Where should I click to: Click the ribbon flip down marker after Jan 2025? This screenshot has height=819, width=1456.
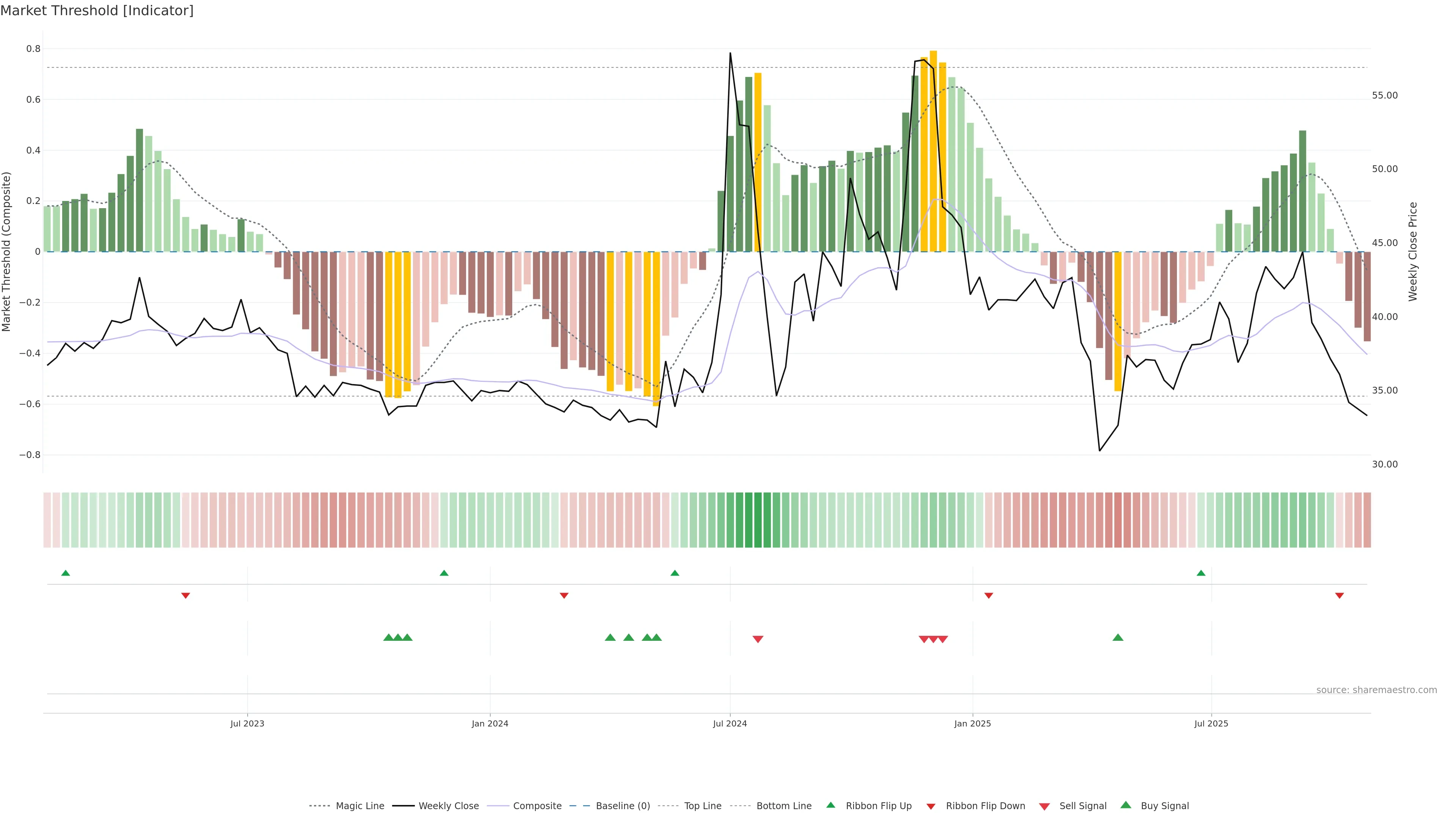coord(988,596)
